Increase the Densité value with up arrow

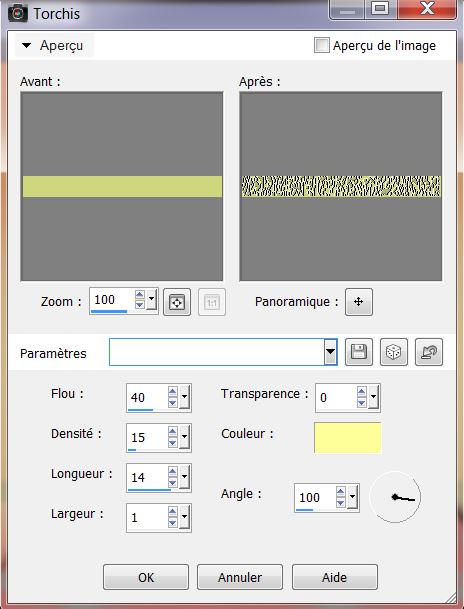click(173, 432)
